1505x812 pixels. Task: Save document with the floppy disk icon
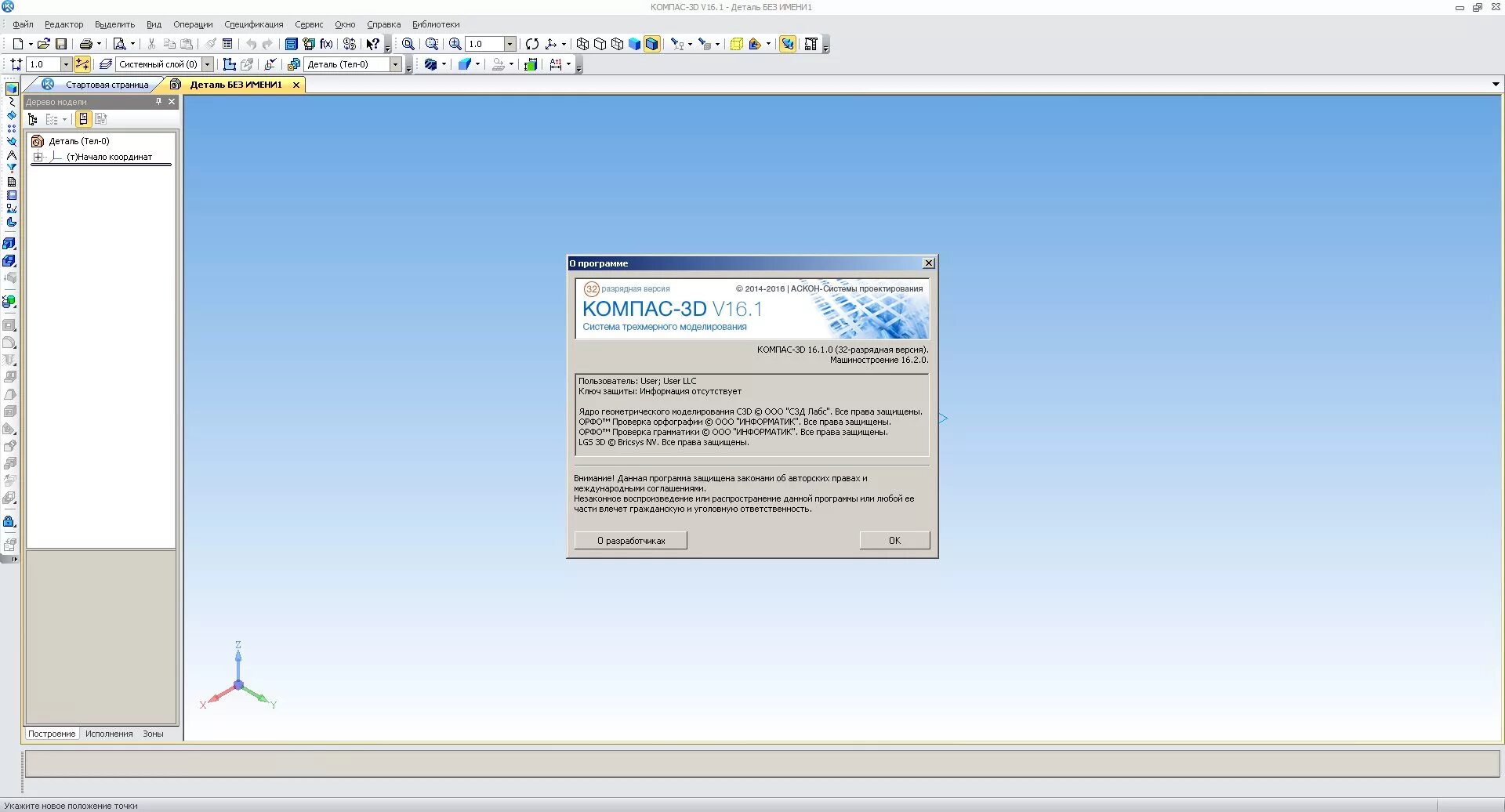coord(61,44)
